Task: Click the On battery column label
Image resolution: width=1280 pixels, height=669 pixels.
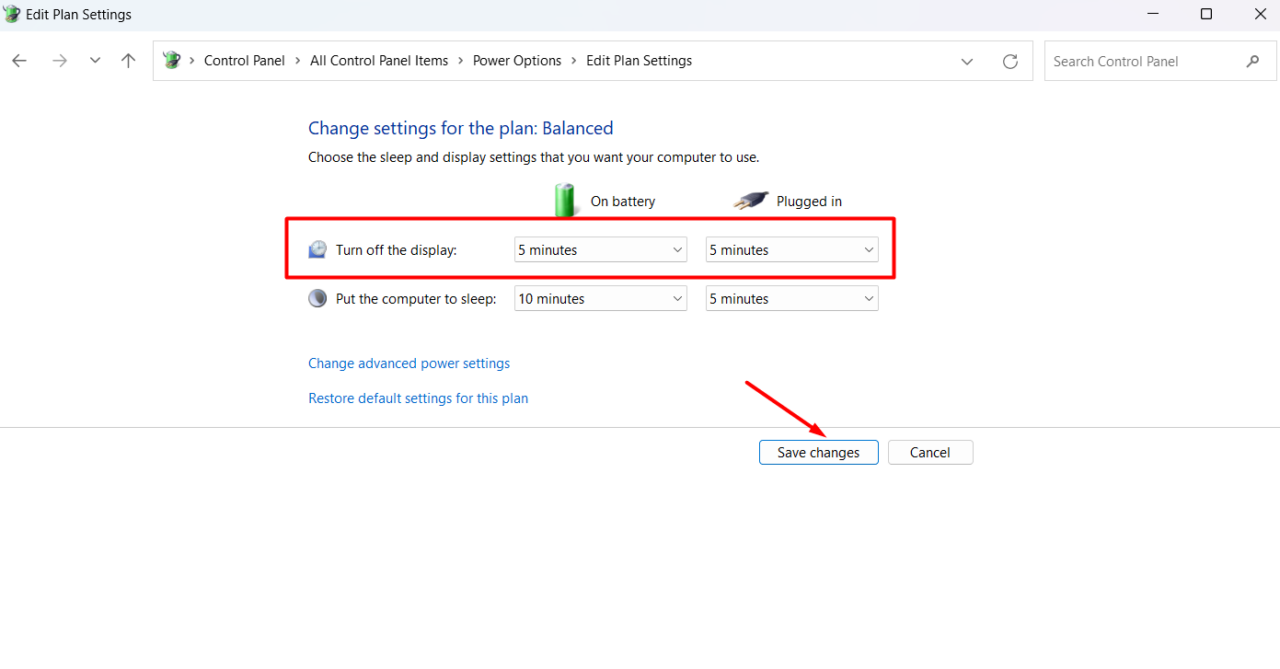Action: 623,201
